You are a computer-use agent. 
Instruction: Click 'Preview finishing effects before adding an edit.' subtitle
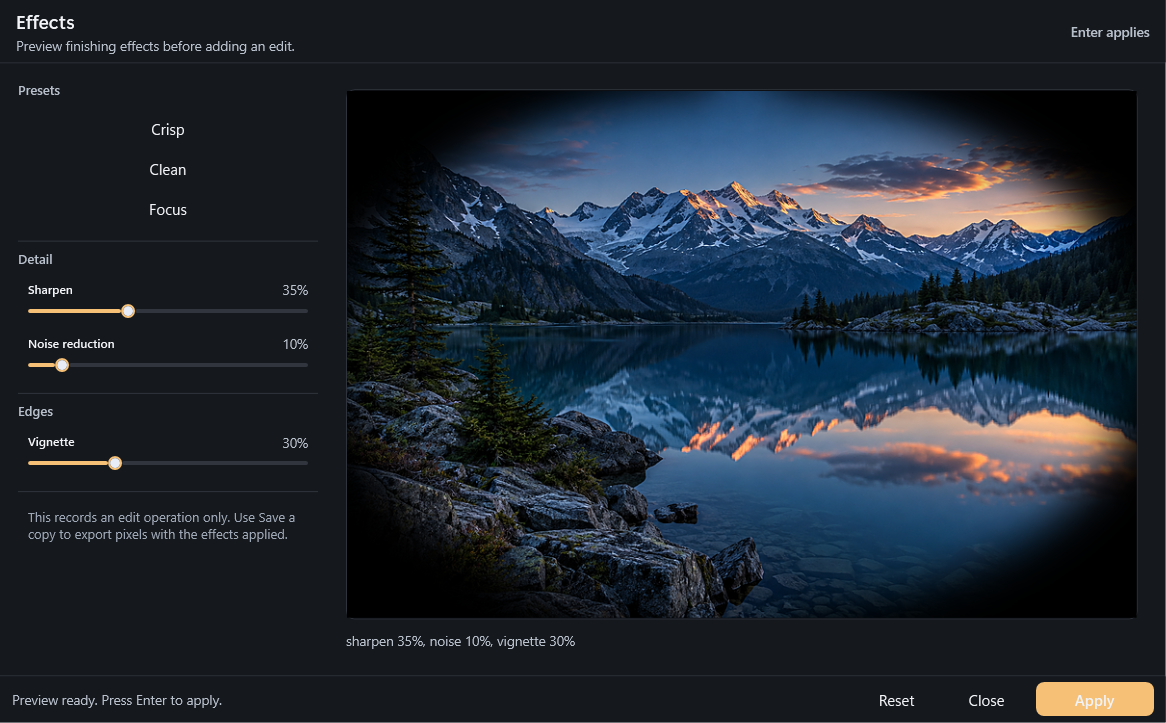(x=155, y=46)
